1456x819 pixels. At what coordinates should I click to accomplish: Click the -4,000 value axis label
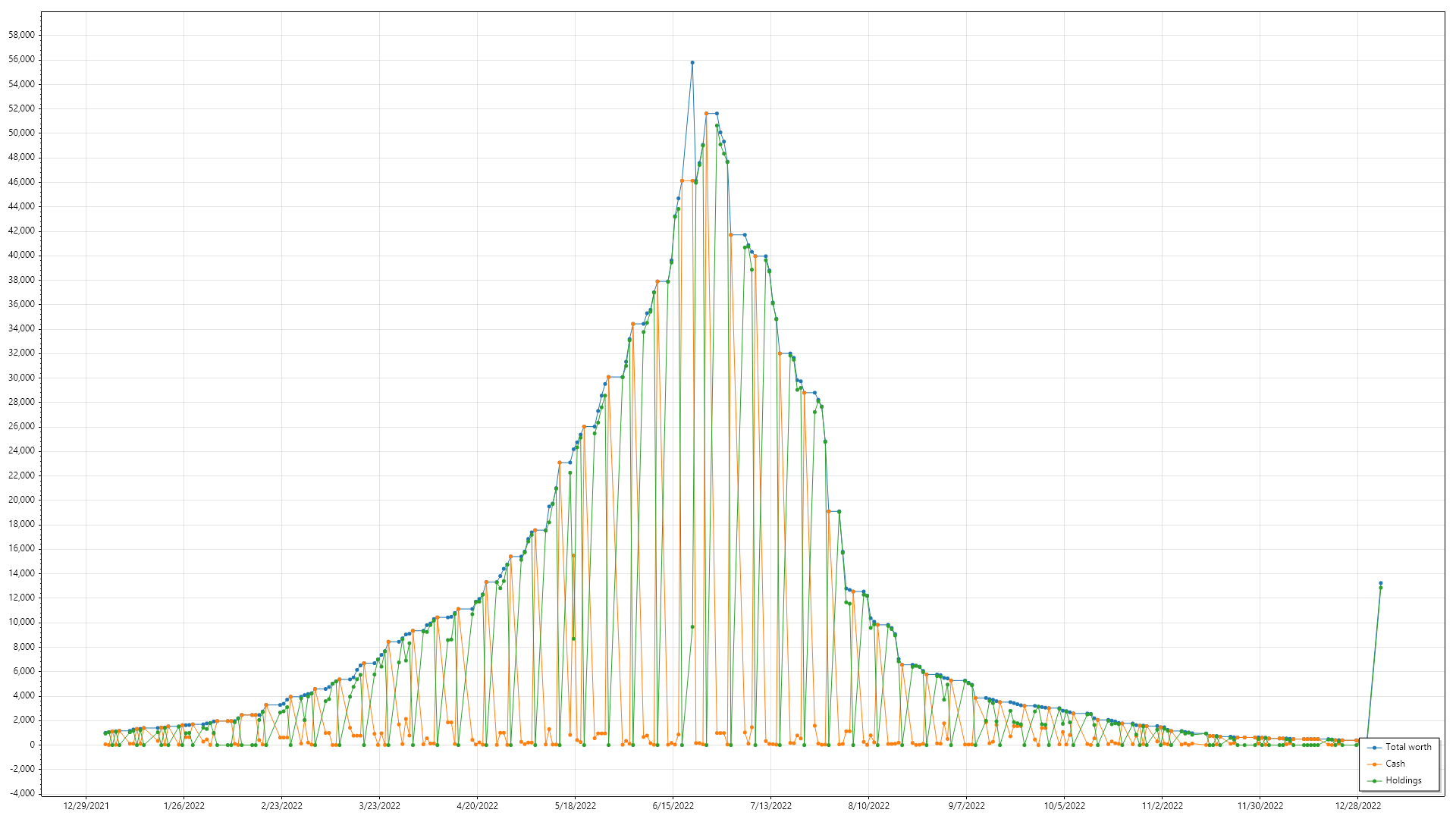[x=21, y=793]
